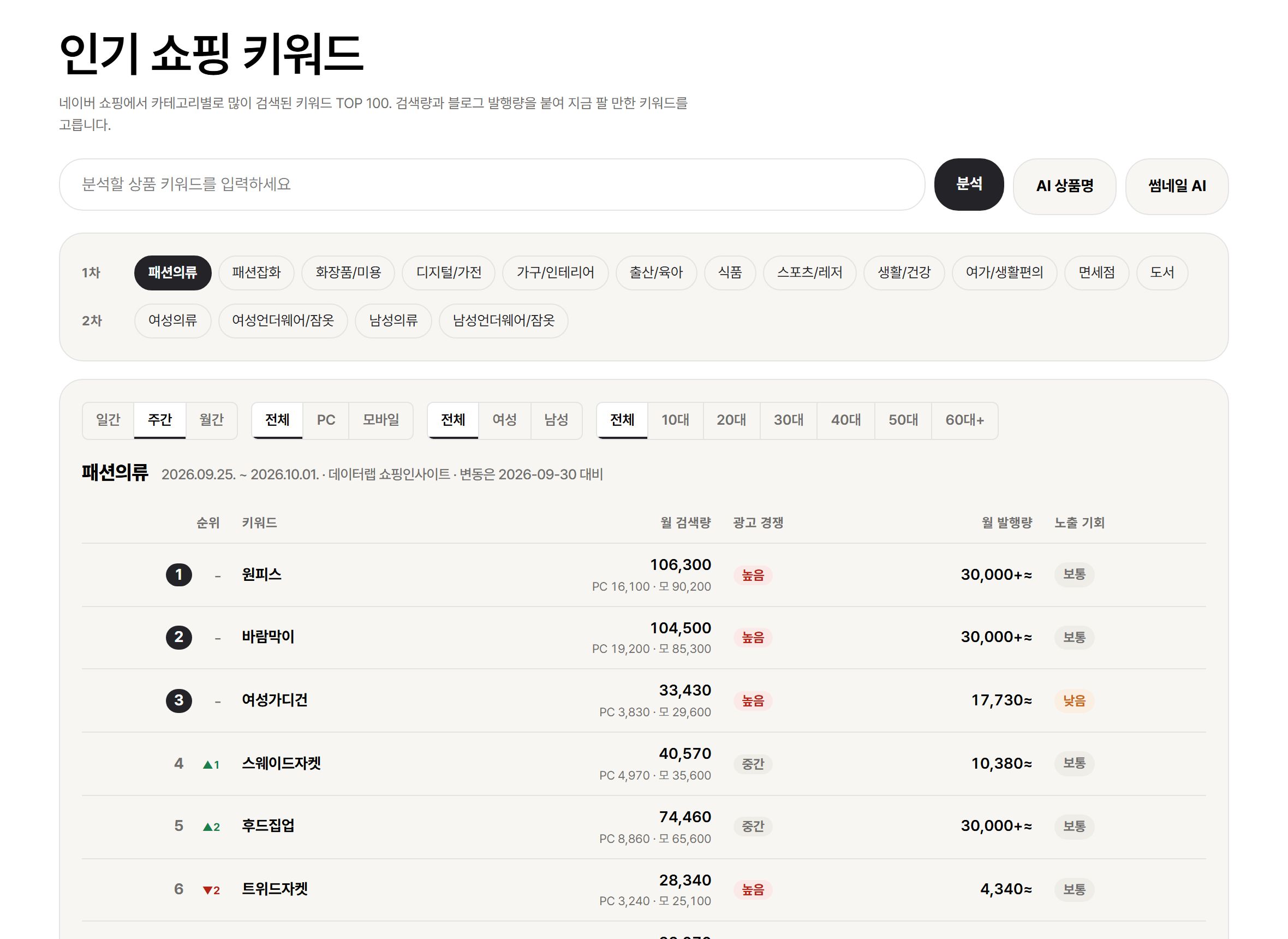The image size is (1288, 939).
Task: Click the 낮음 badge in 여성가디건 row
Action: click(x=1074, y=700)
